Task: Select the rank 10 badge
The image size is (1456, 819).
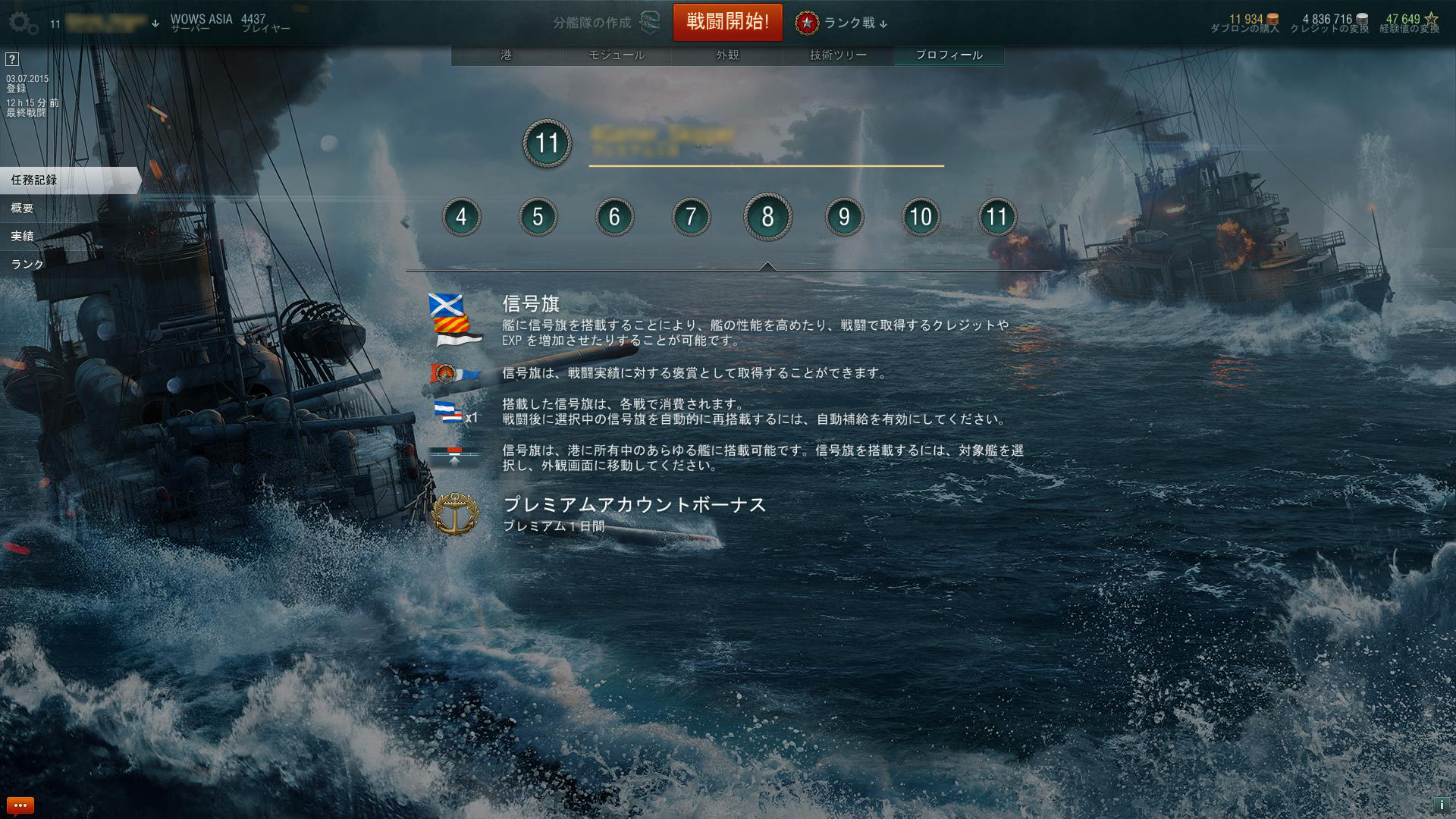Action: point(921,217)
